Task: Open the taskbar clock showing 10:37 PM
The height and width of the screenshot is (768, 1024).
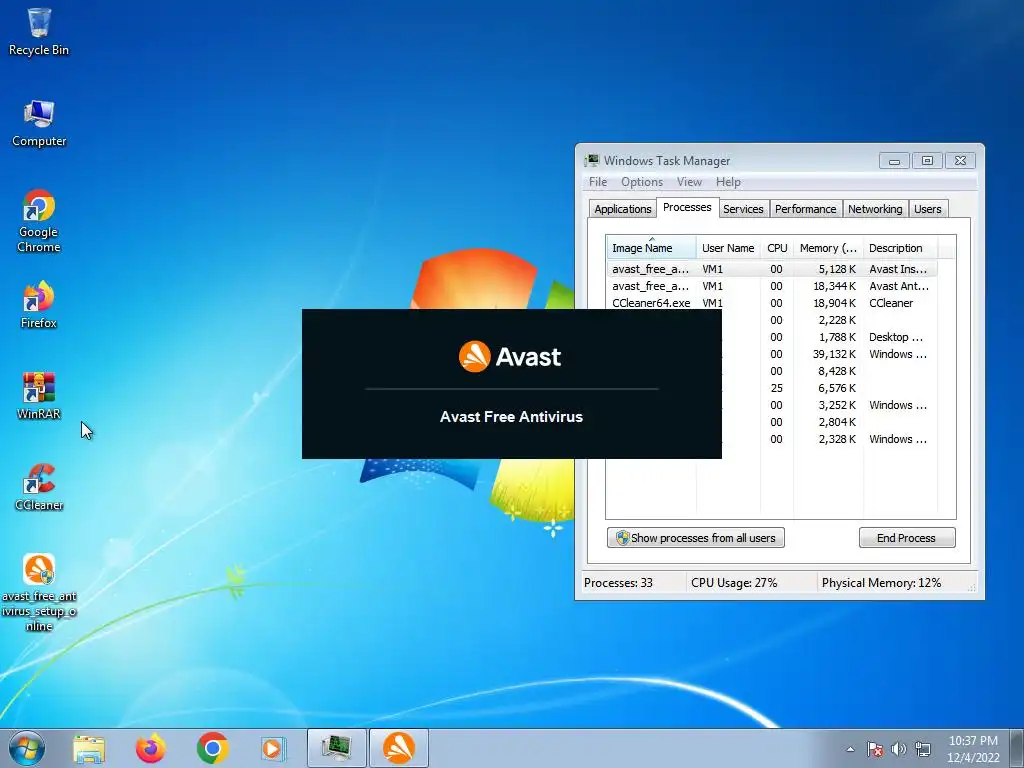Action: [x=973, y=749]
